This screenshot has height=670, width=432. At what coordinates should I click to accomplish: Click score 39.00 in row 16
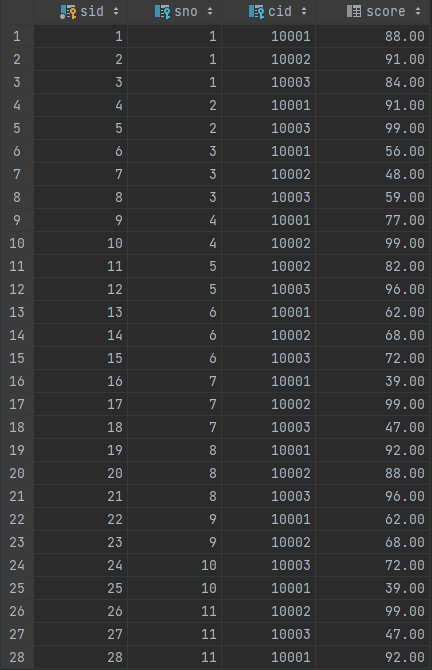tap(373, 381)
